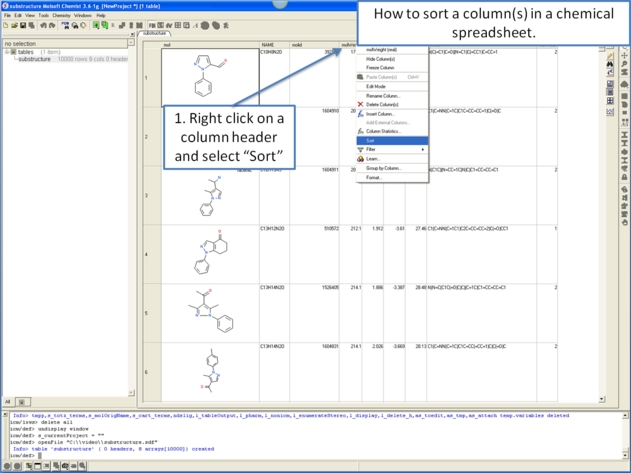This screenshot has width=631, height=473.
Task: Select the substructure table in the tree
Action: [34, 59]
